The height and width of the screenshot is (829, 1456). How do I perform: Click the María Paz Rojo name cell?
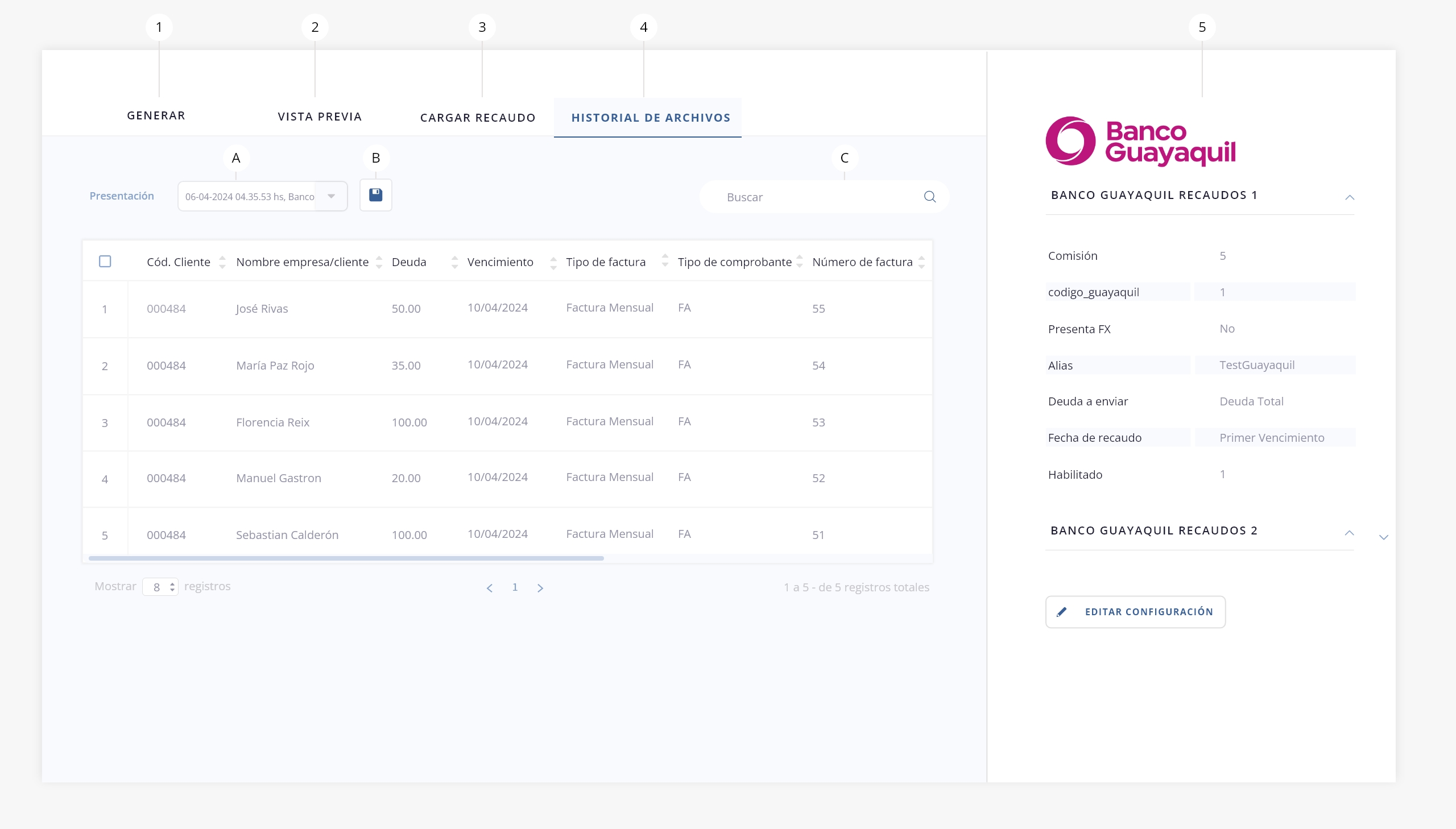275,366
